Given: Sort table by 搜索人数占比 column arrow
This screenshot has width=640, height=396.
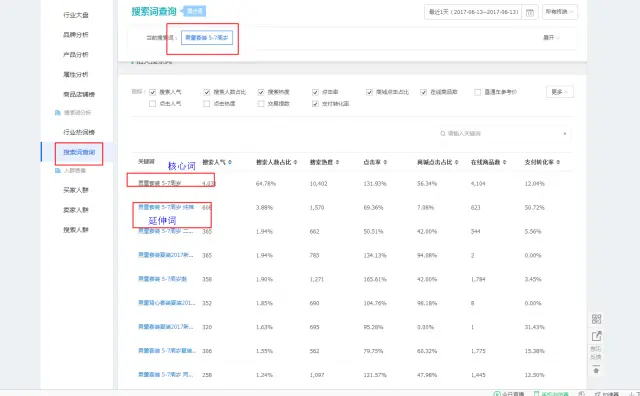Looking at the screenshot, I should [295, 162].
